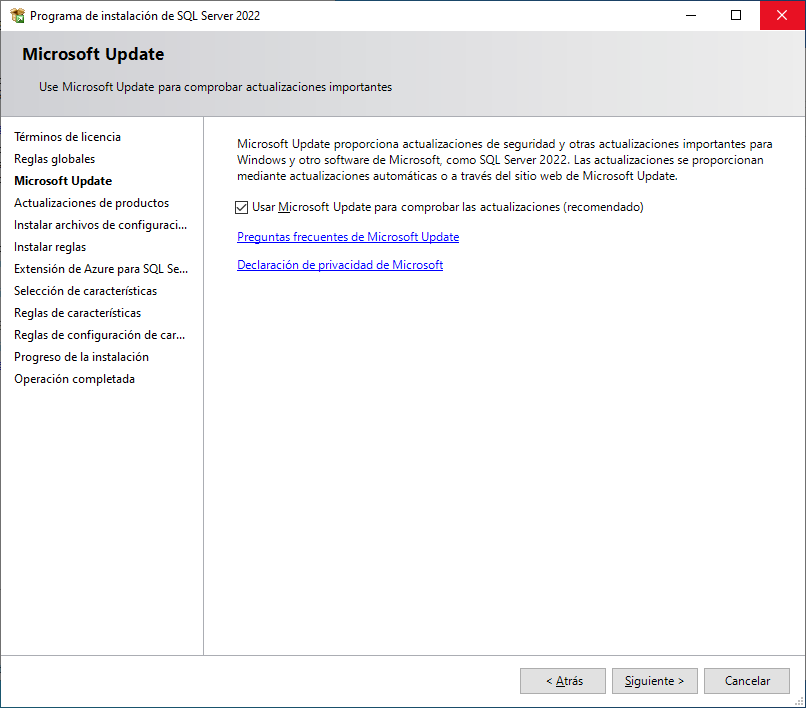Click the Microsoft Update page heading

(93, 54)
